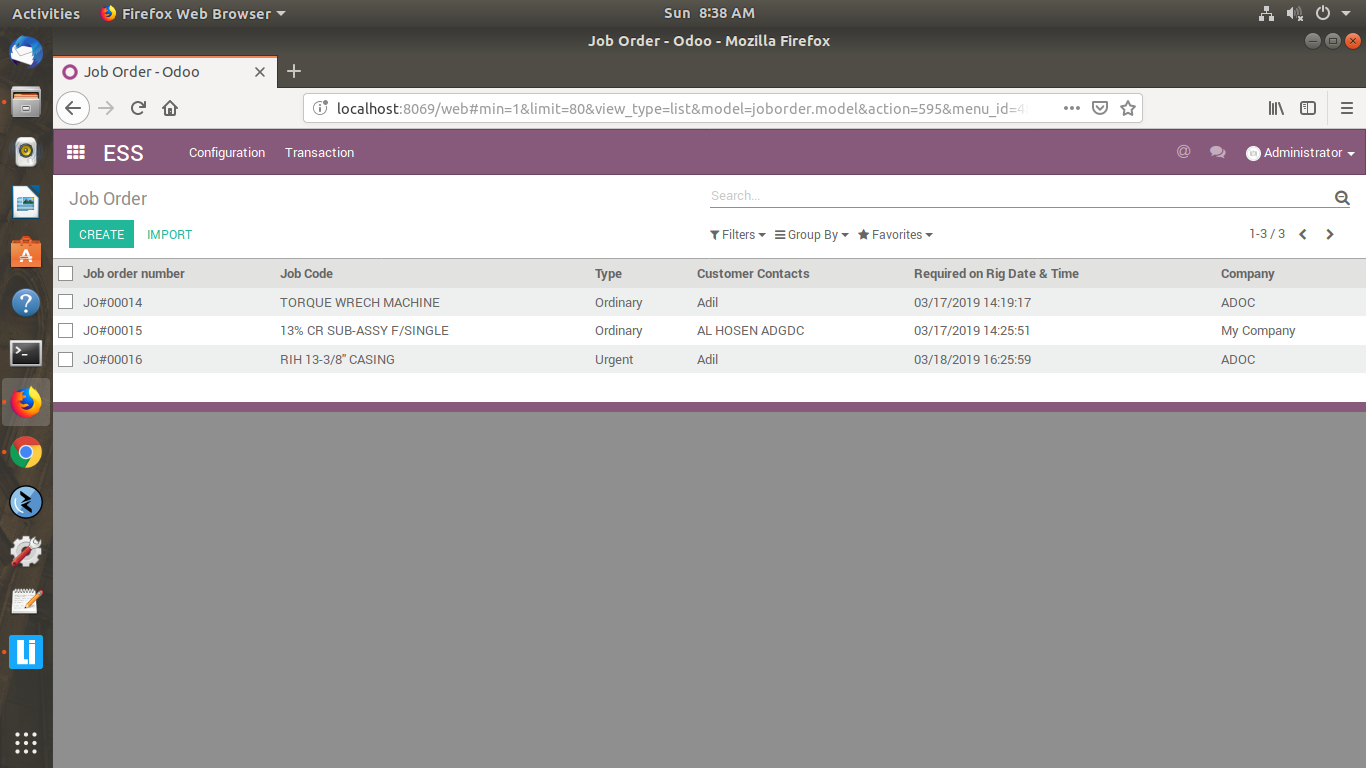The image size is (1366, 768).
Task: Tick the checkbox for JO#00014
Action: (65, 301)
